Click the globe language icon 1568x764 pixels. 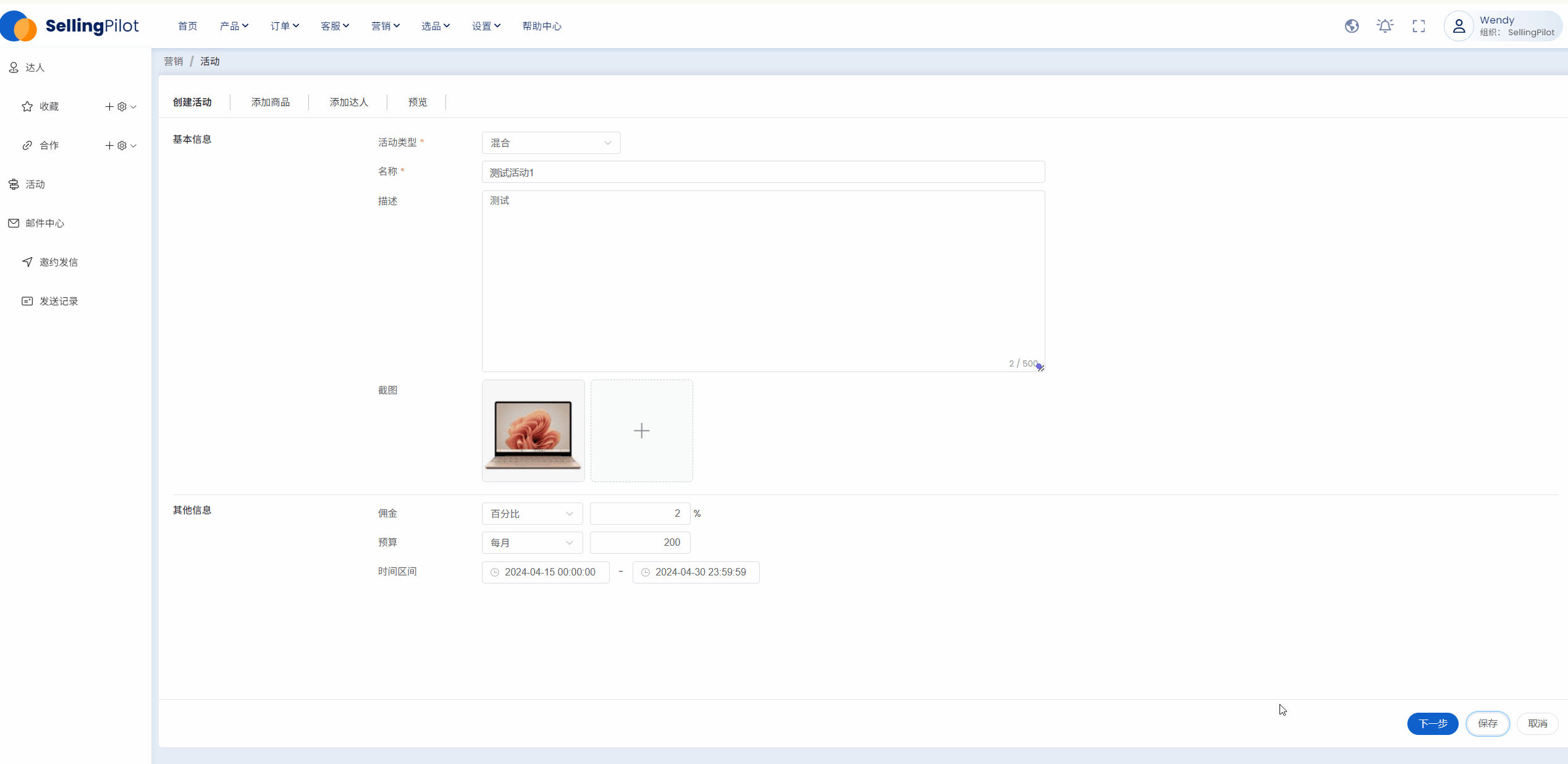[1352, 26]
